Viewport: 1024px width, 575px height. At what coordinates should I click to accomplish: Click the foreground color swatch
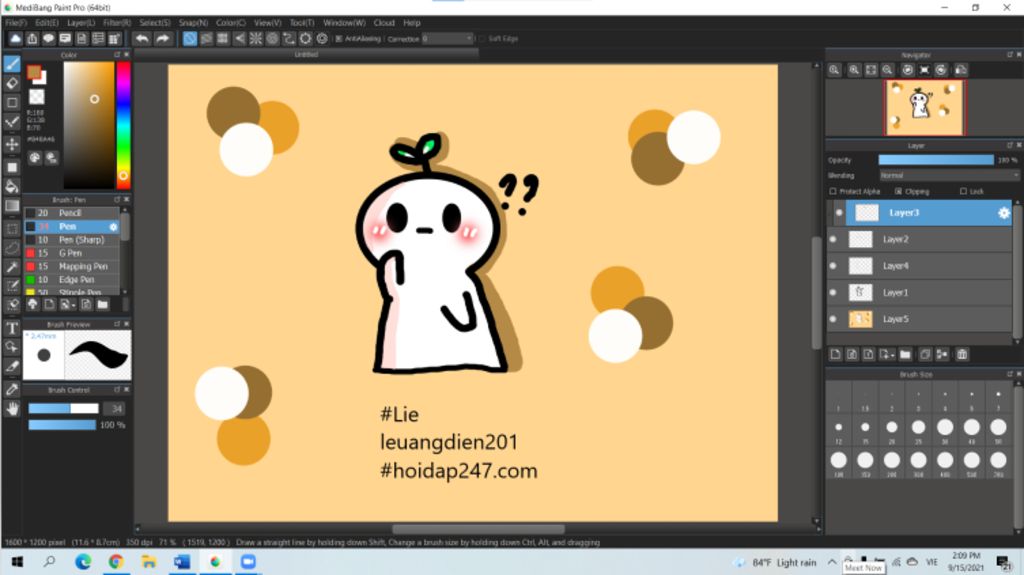[x=34, y=72]
